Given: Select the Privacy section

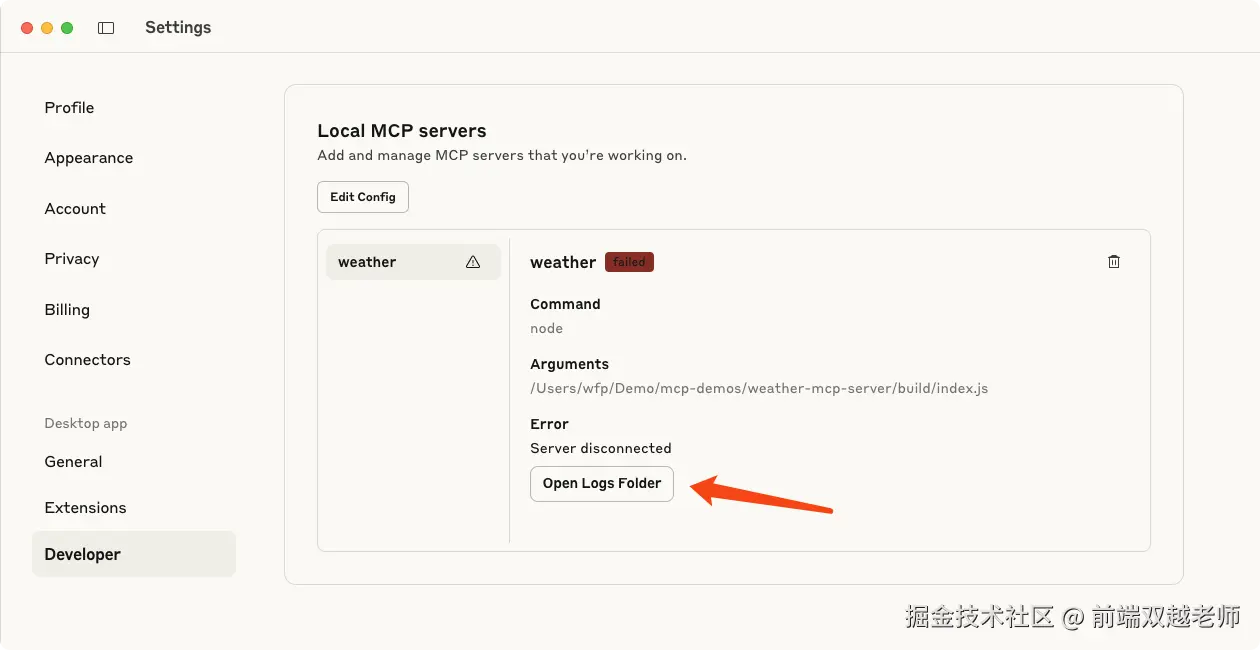Looking at the screenshot, I should pyautogui.click(x=72, y=259).
